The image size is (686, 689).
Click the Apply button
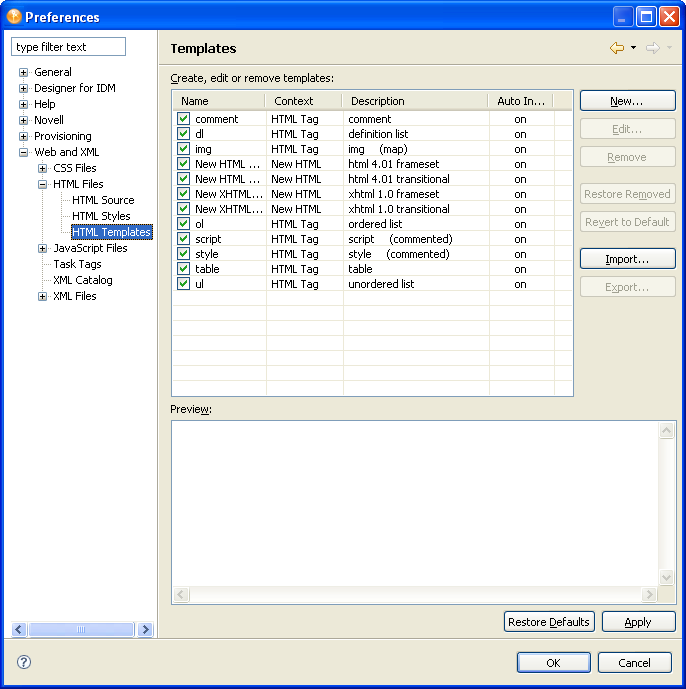(x=638, y=622)
